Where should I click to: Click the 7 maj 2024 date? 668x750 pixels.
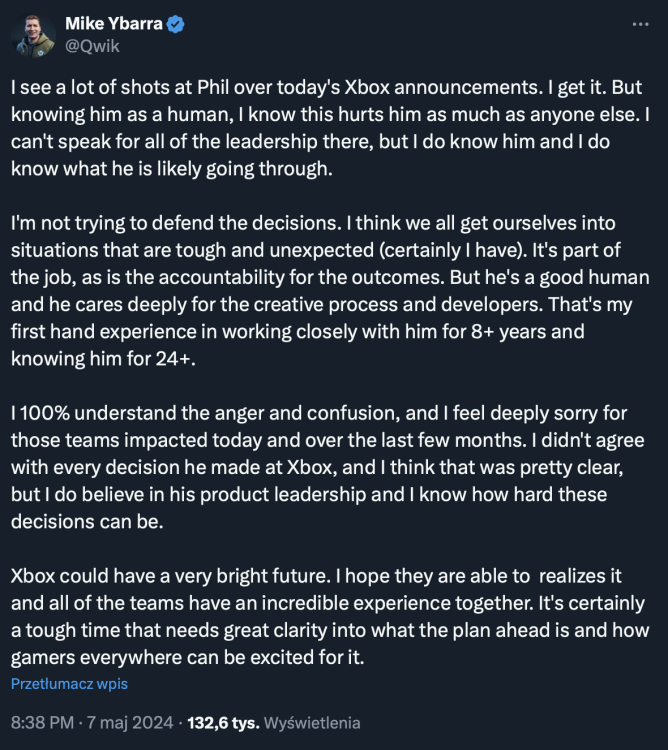[130, 723]
